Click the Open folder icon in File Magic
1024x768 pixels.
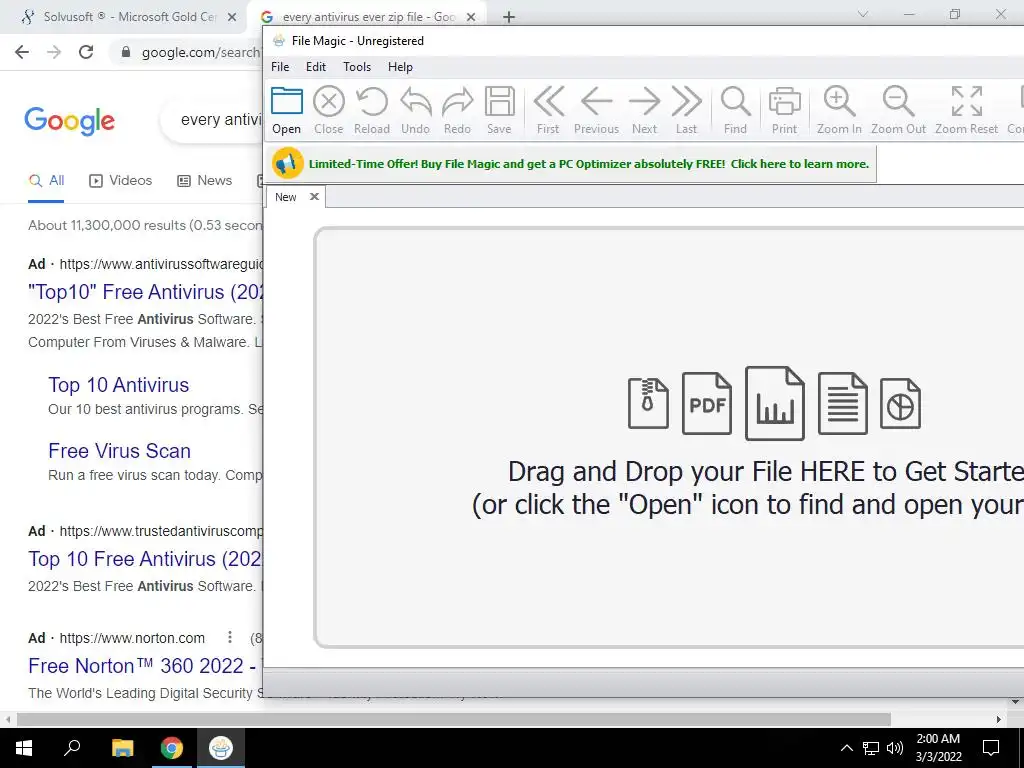(287, 103)
